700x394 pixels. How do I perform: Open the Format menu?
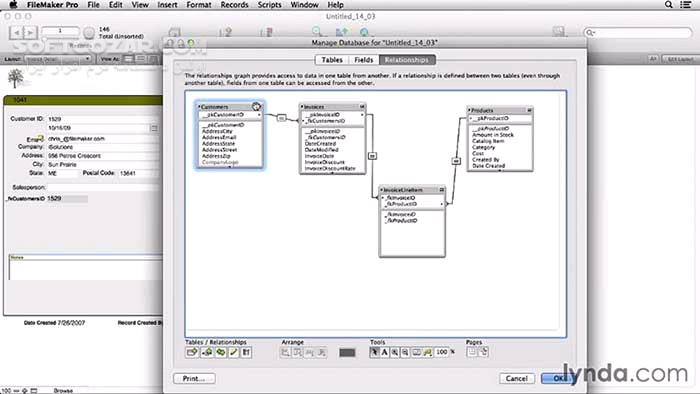tap(199, 5)
